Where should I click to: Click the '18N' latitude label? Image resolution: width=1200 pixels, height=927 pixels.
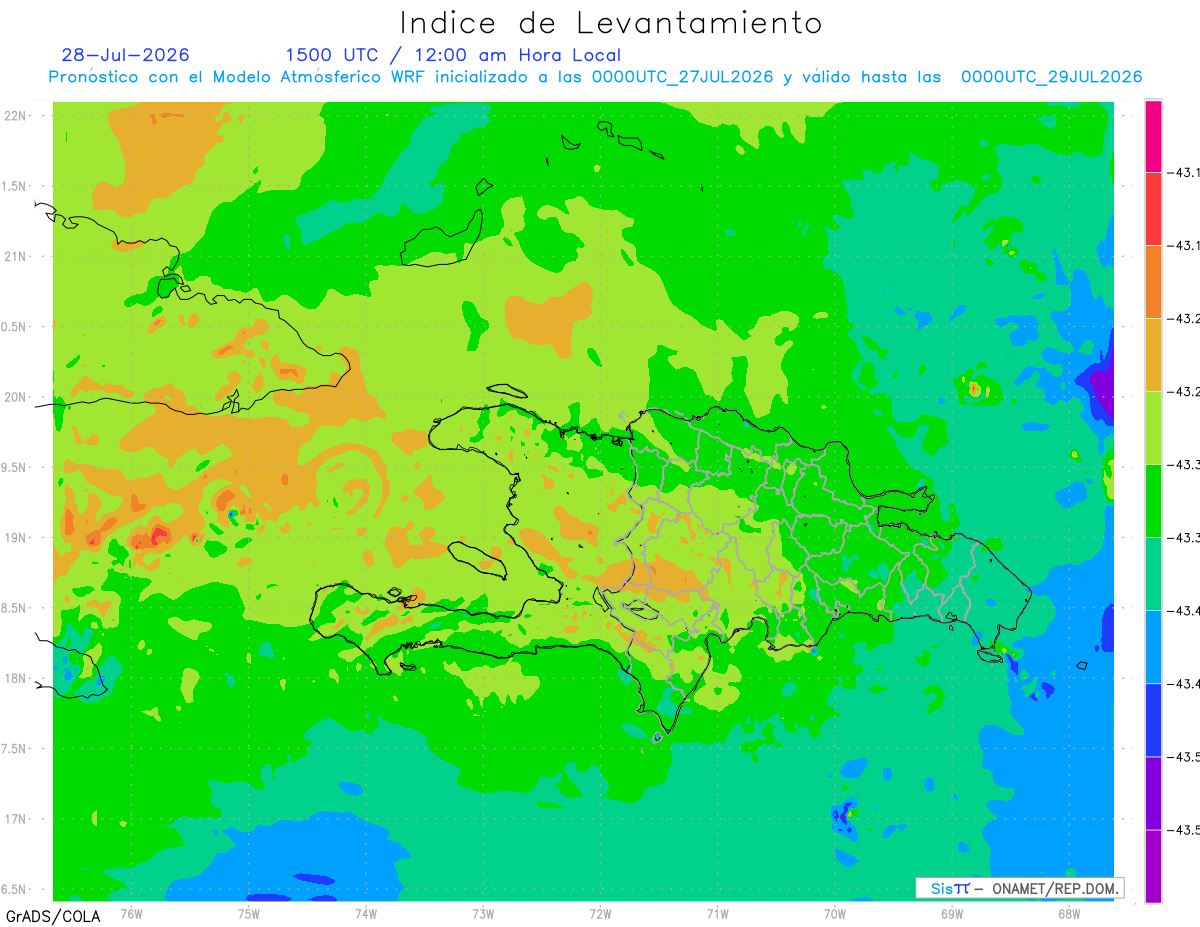tap(16, 679)
